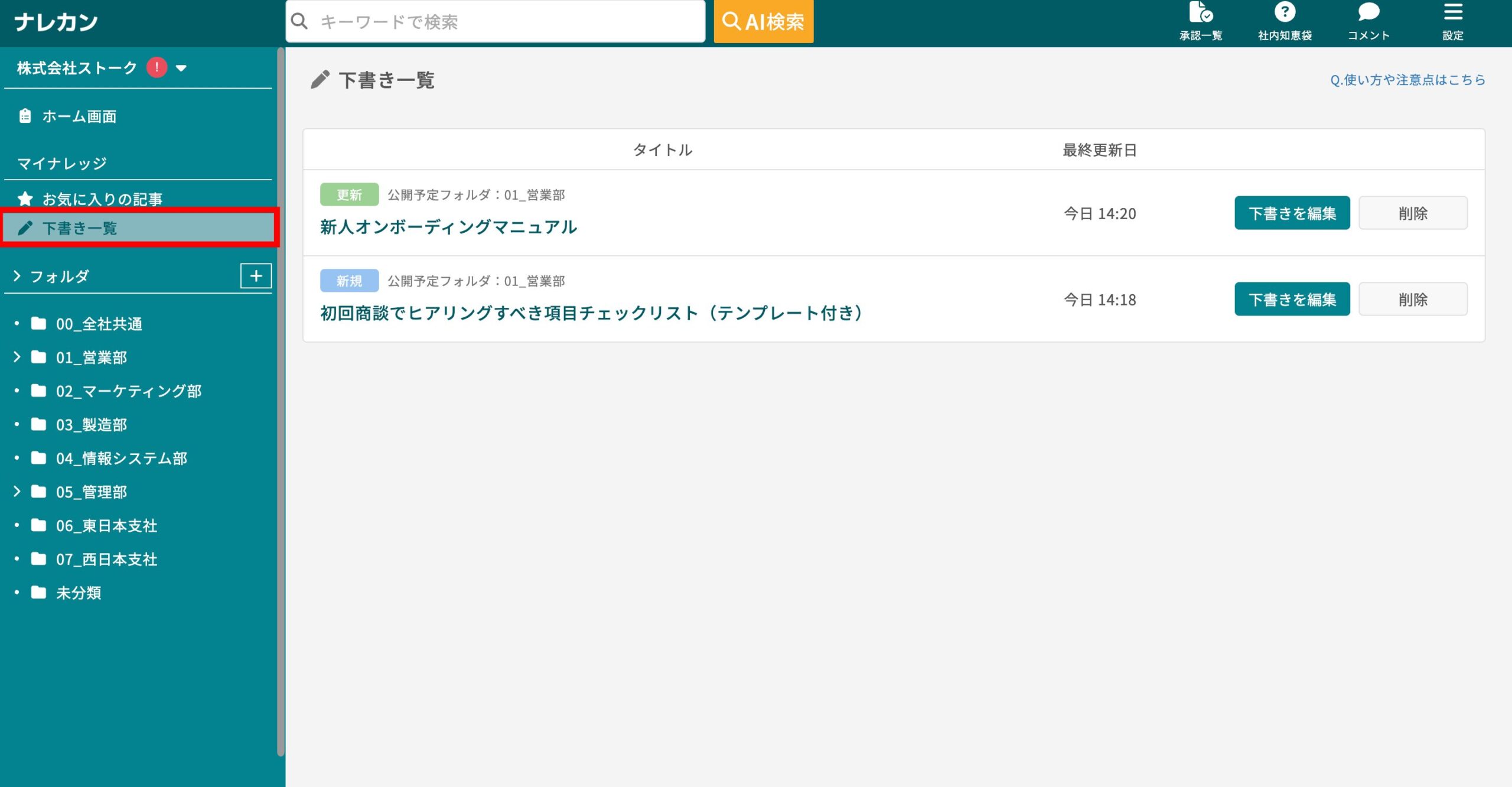The height and width of the screenshot is (787, 1512).
Task: Open the 株式会社ストーク workspace dropdown arrow
Action: [x=181, y=68]
